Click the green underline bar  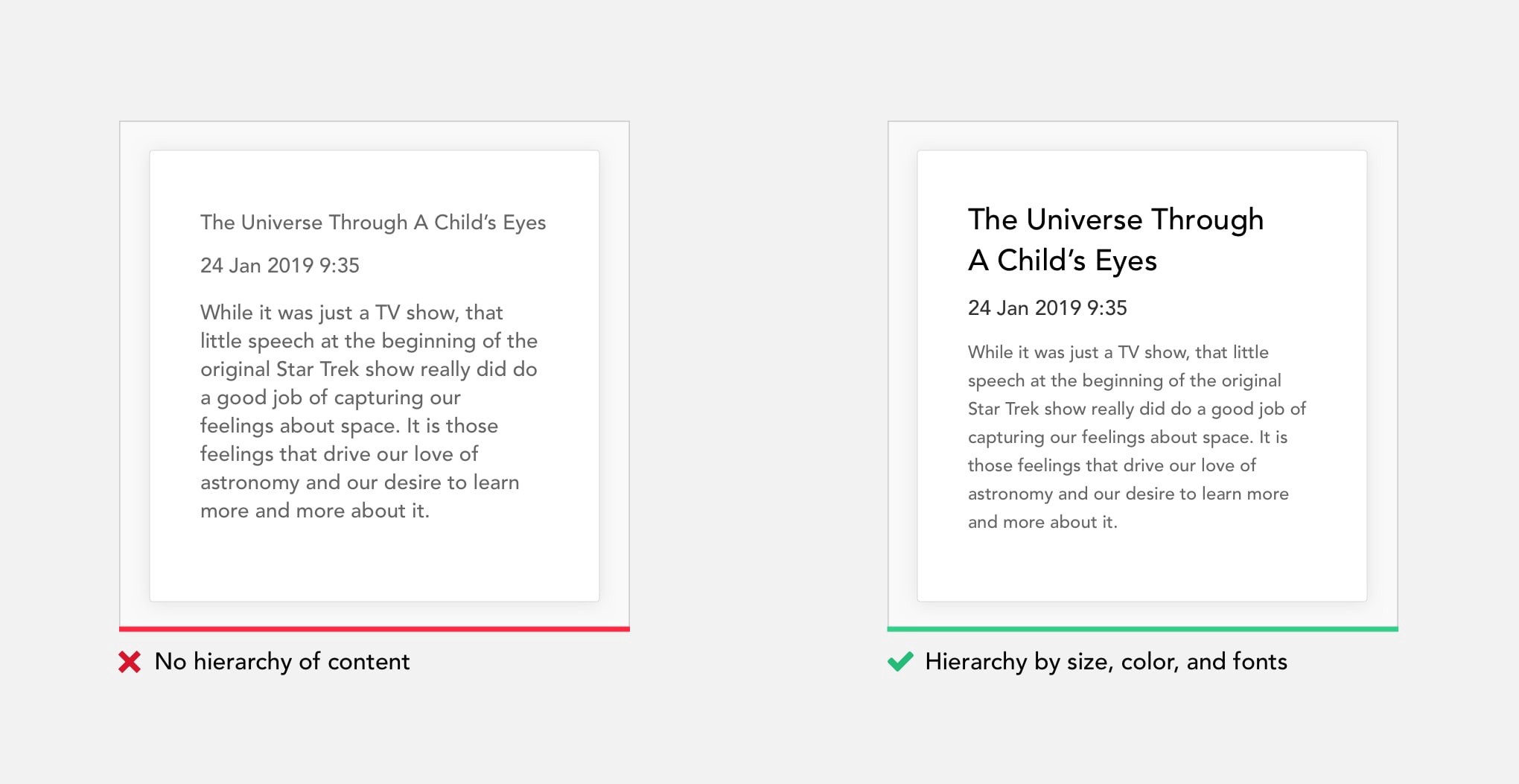coord(1142,629)
